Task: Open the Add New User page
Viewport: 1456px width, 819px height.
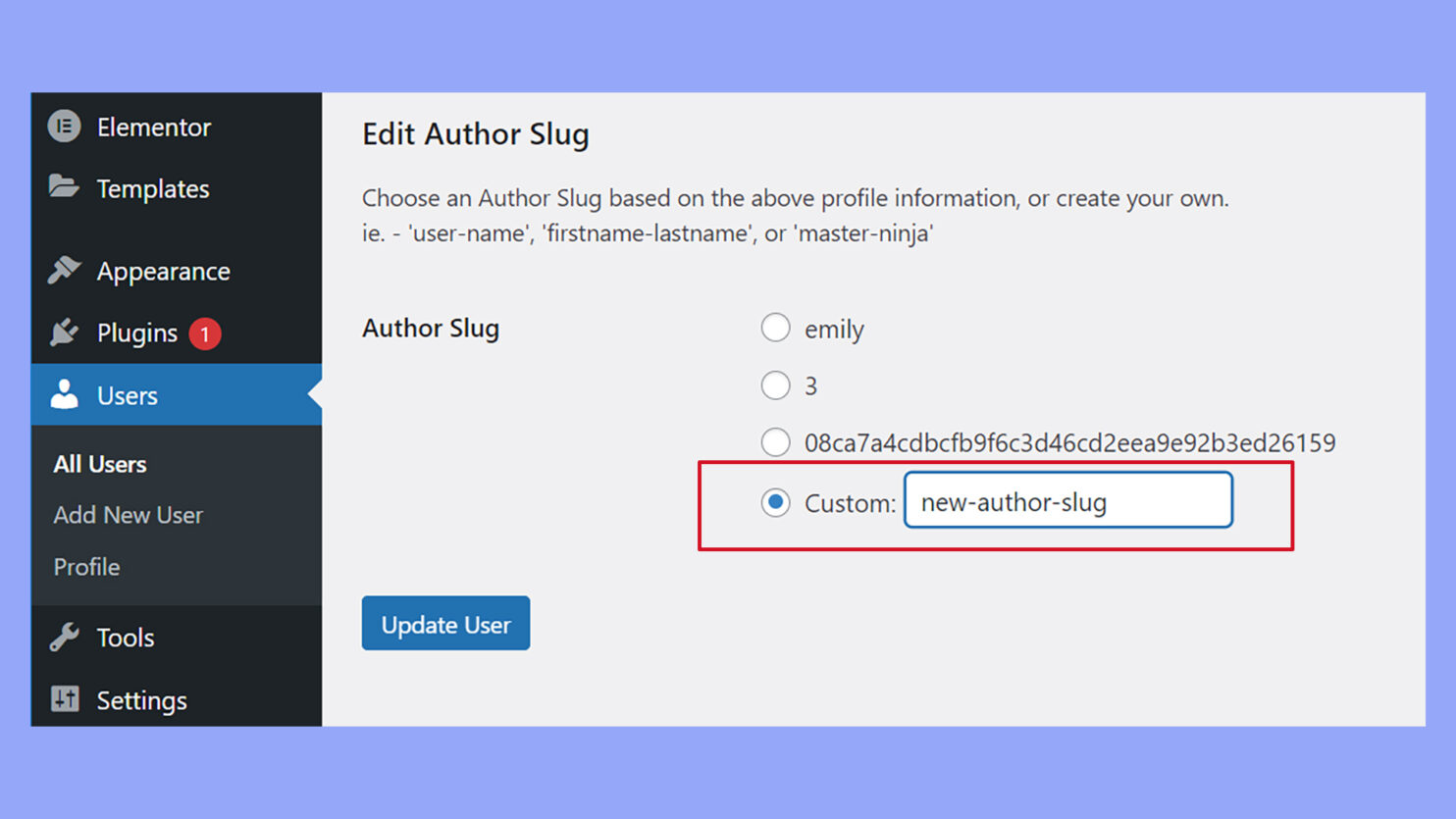Action: (127, 515)
